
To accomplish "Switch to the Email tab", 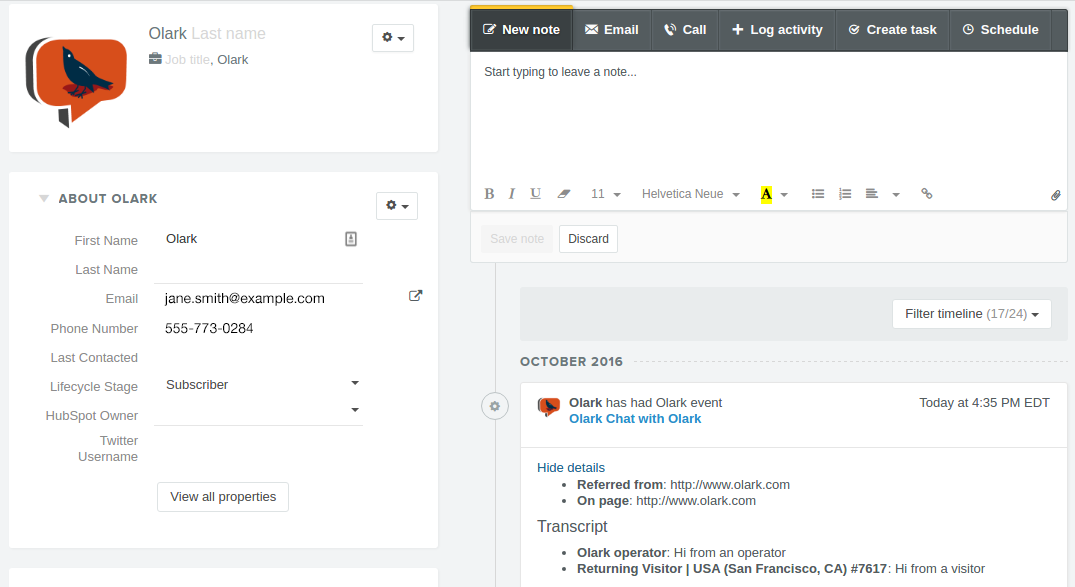I will click(x=611, y=29).
